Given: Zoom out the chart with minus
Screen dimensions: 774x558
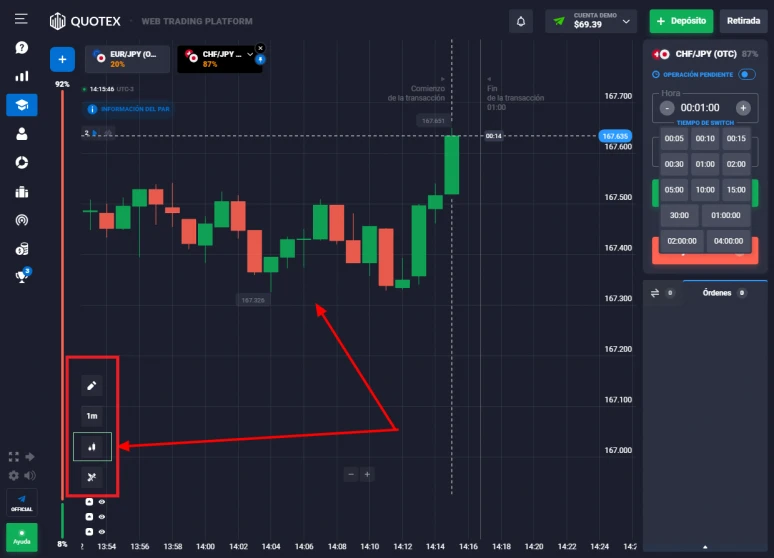Looking at the screenshot, I should 351,475.
